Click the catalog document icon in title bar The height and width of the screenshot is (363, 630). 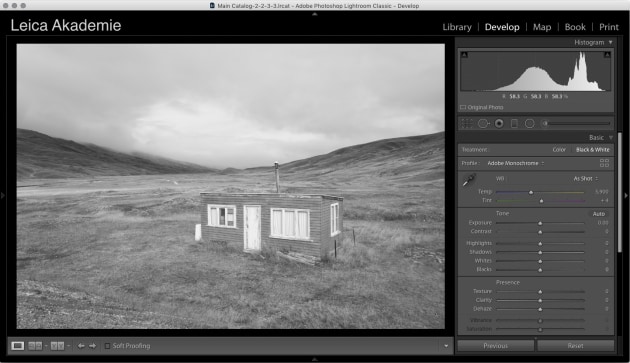(x=212, y=6)
